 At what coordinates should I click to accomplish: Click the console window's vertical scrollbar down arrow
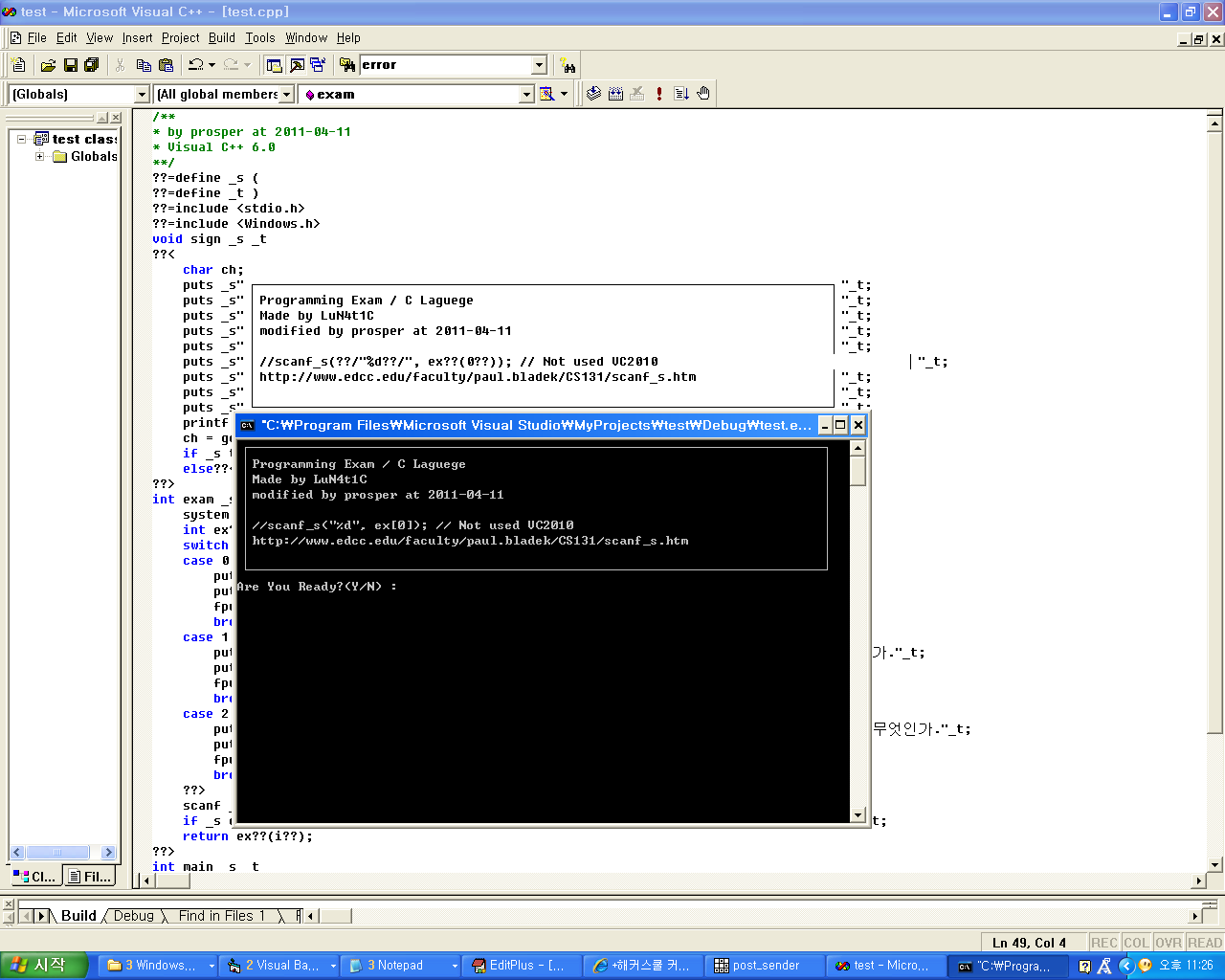[x=857, y=814]
